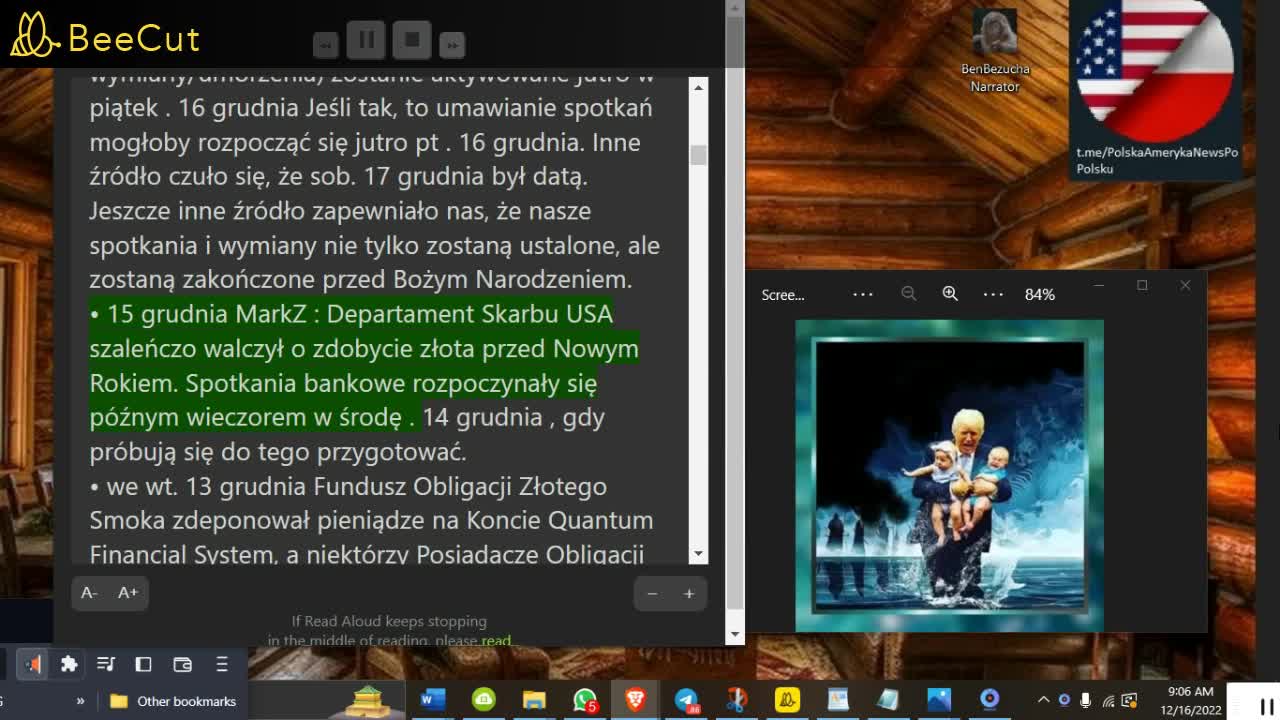Open the ellipsis menu next to Scree... title

(x=863, y=294)
